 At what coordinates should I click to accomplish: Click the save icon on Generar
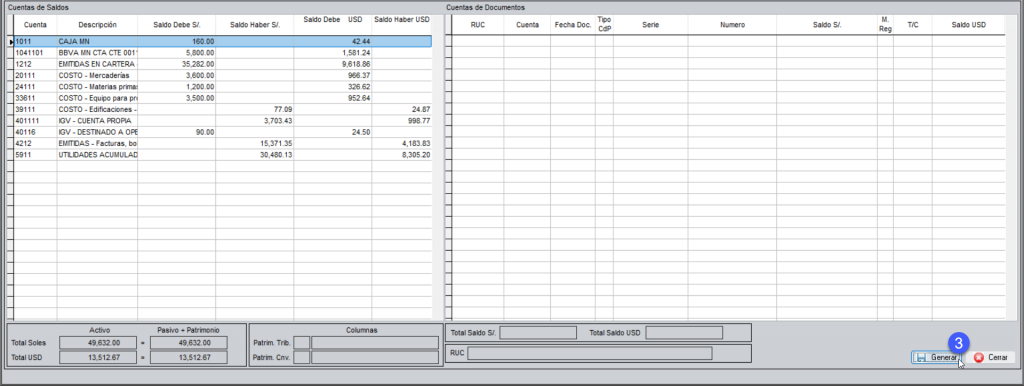pyautogui.click(x=921, y=358)
